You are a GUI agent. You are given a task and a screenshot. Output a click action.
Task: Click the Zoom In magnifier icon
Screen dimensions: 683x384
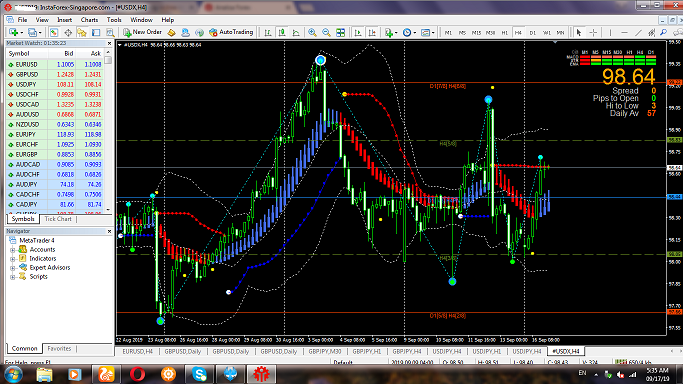click(x=312, y=32)
